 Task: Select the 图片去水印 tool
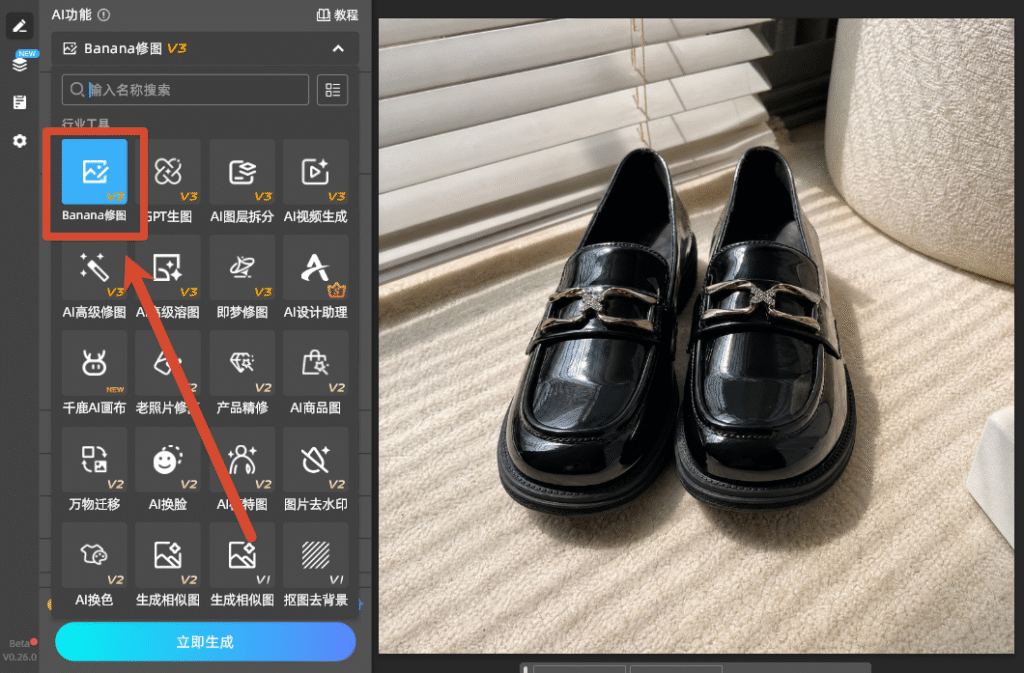coord(315,459)
